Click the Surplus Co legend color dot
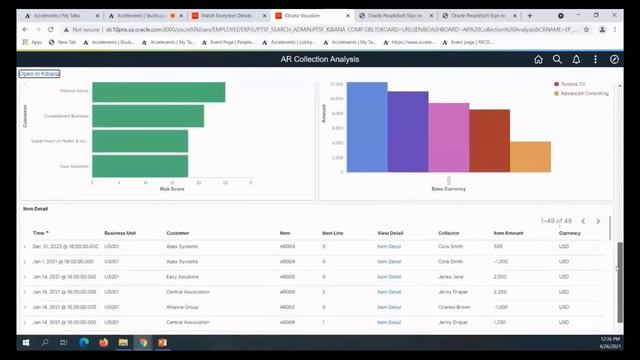Image resolution: width=640 pixels, height=360 pixels. click(x=556, y=84)
